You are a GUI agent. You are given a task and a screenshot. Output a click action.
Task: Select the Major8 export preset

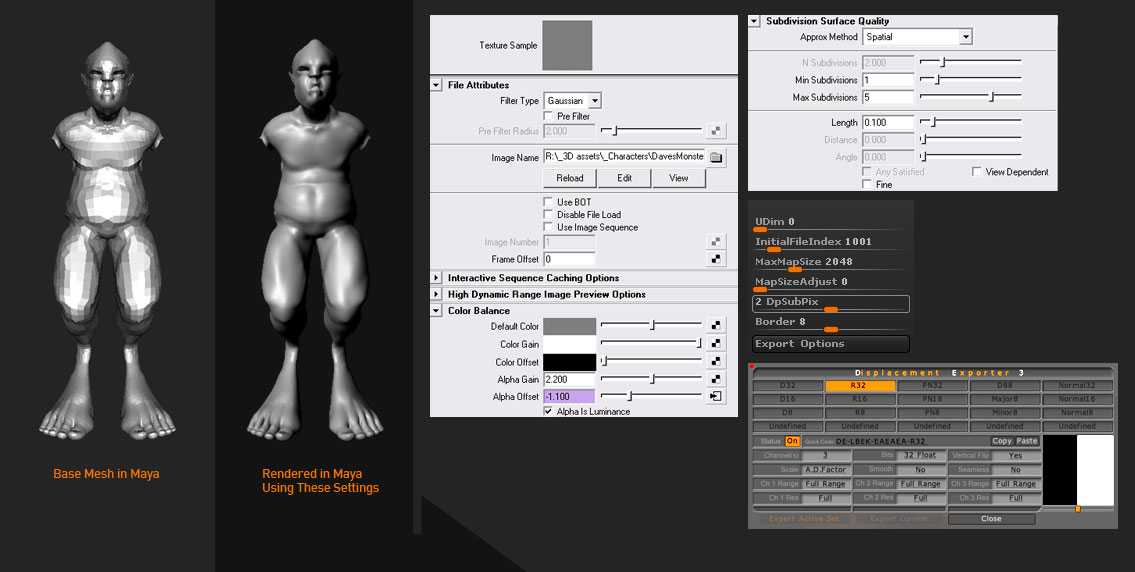tap(1005, 399)
